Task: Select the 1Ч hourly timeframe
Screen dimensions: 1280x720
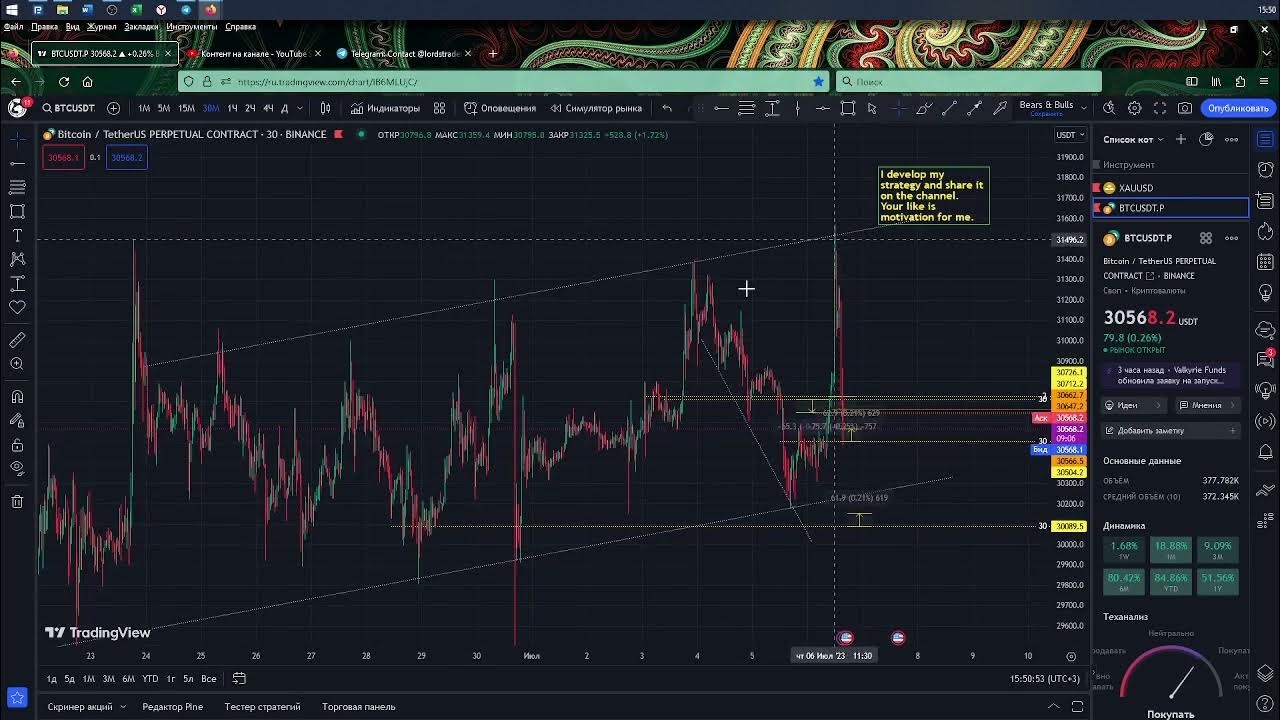Action: pos(232,108)
